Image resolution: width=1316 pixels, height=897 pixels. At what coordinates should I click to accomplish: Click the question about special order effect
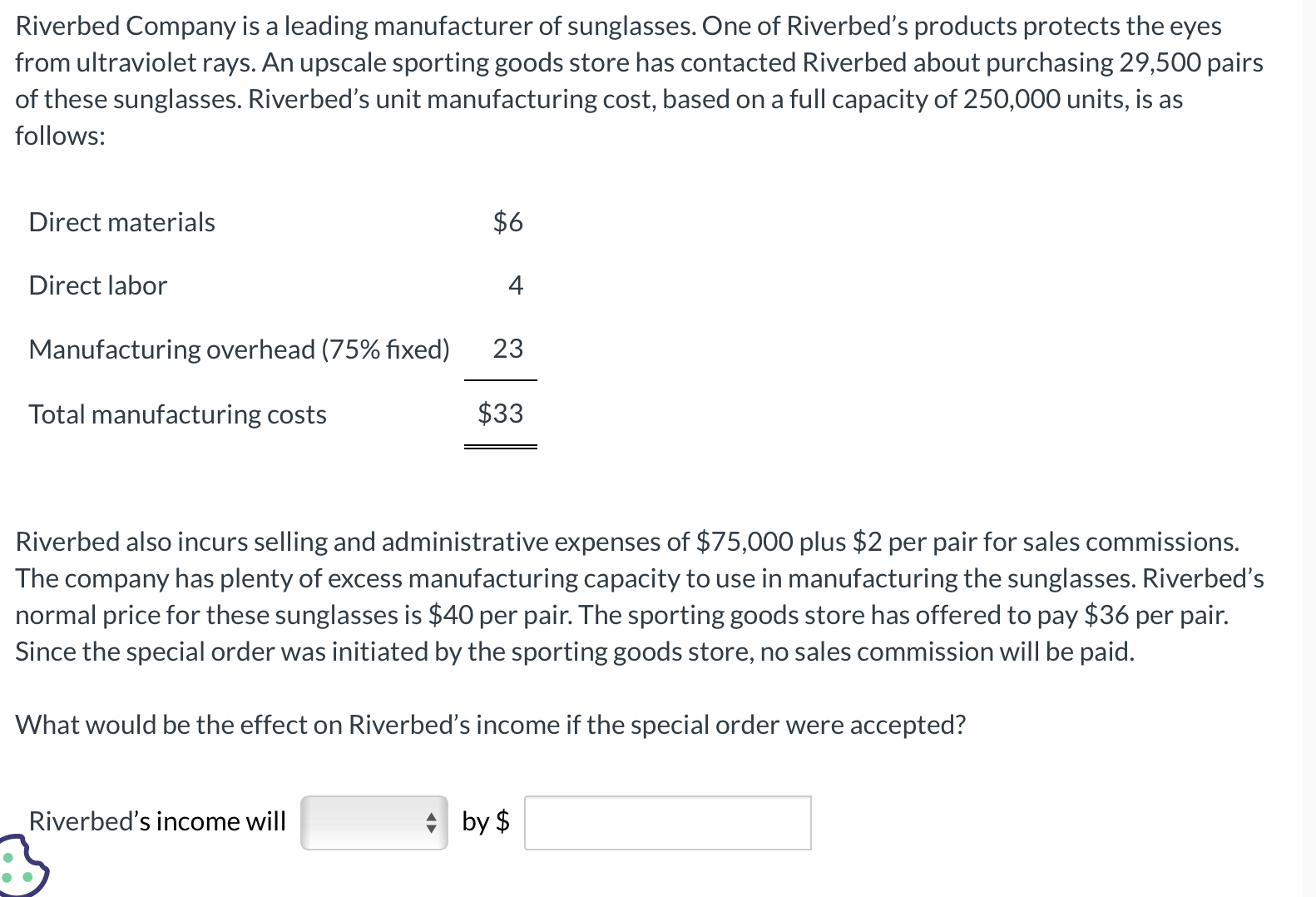[491, 725]
